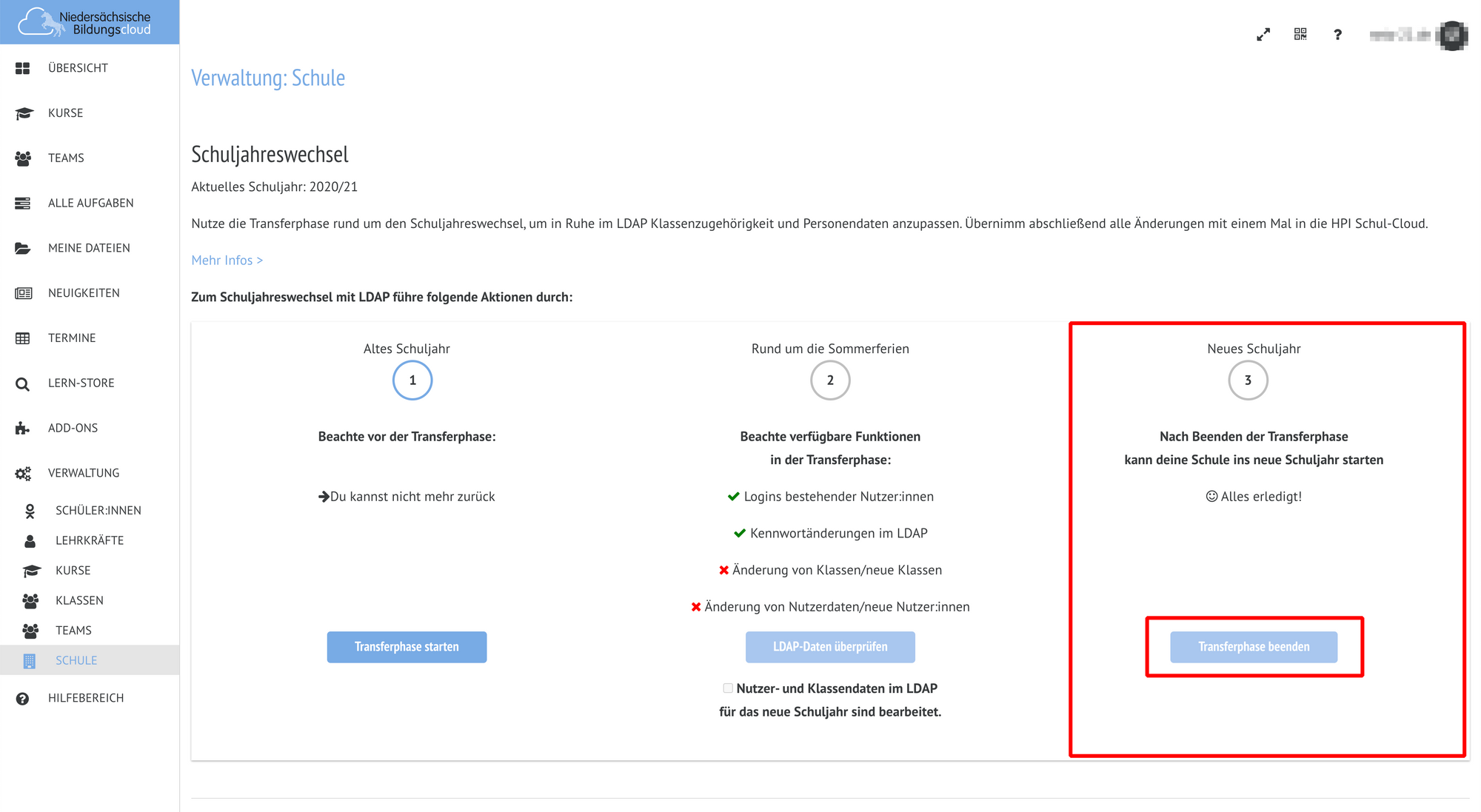Click the fullscreen expand icon
The height and width of the screenshot is (812, 1481).
1263,35
